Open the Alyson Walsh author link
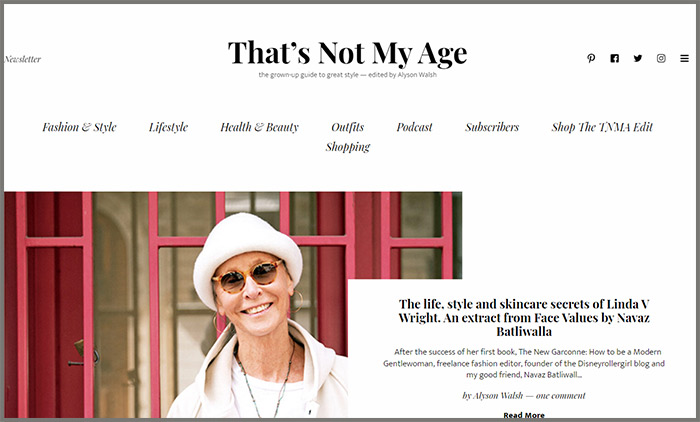Screen dimensions: 700x422 [498, 396]
